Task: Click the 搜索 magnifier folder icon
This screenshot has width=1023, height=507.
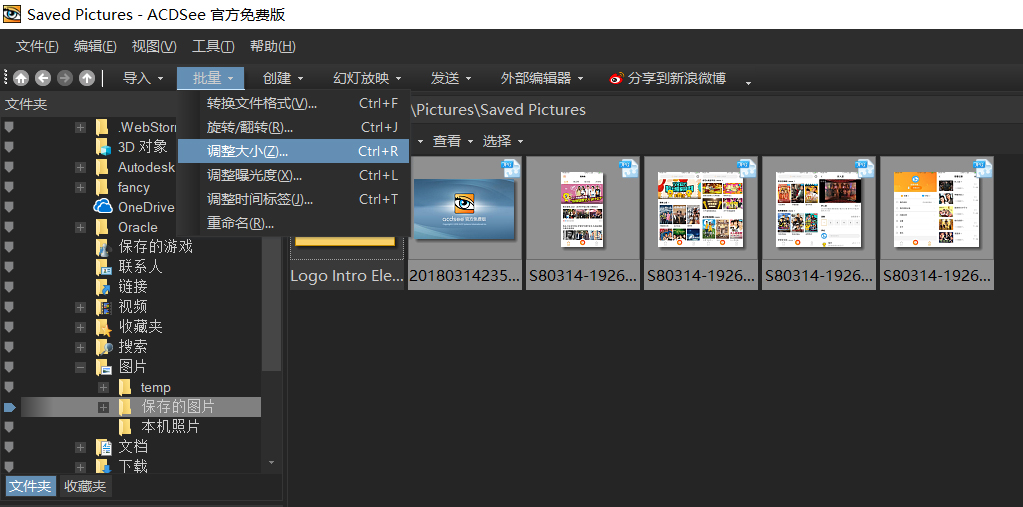Action: coord(103,347)
